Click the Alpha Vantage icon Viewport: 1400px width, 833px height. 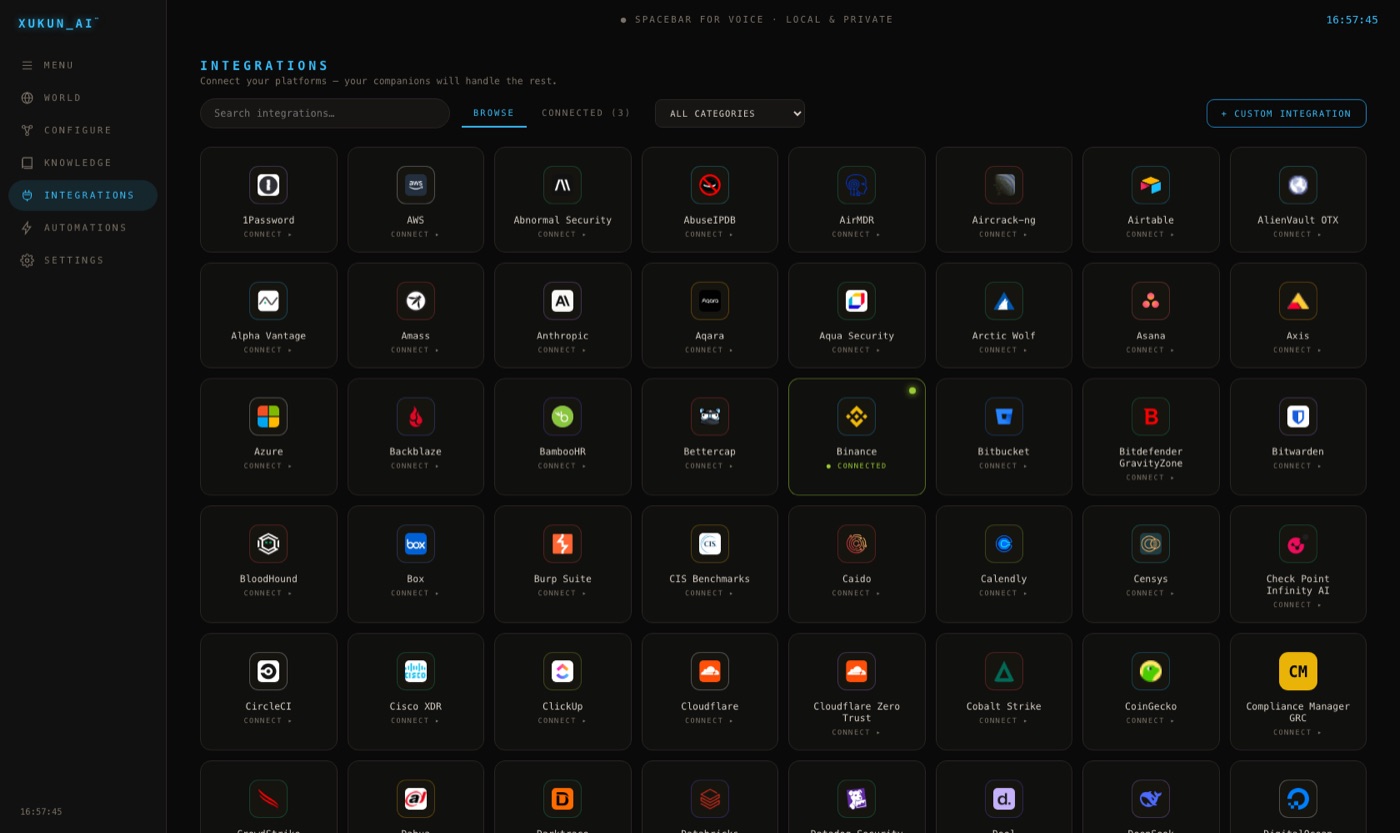tap(268, 301)
